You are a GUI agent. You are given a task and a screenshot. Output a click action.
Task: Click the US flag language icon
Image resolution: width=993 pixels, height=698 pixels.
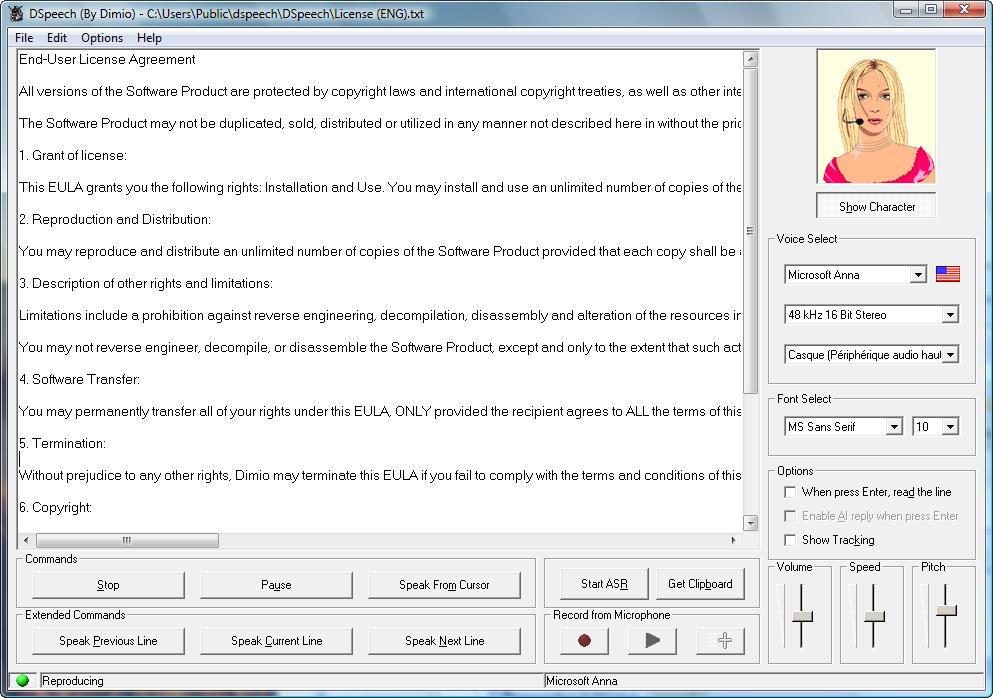(947, 274)
